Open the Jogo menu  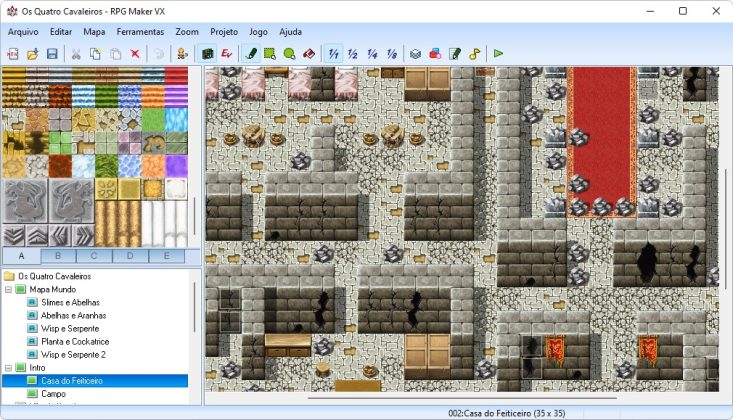pos(258,32)
